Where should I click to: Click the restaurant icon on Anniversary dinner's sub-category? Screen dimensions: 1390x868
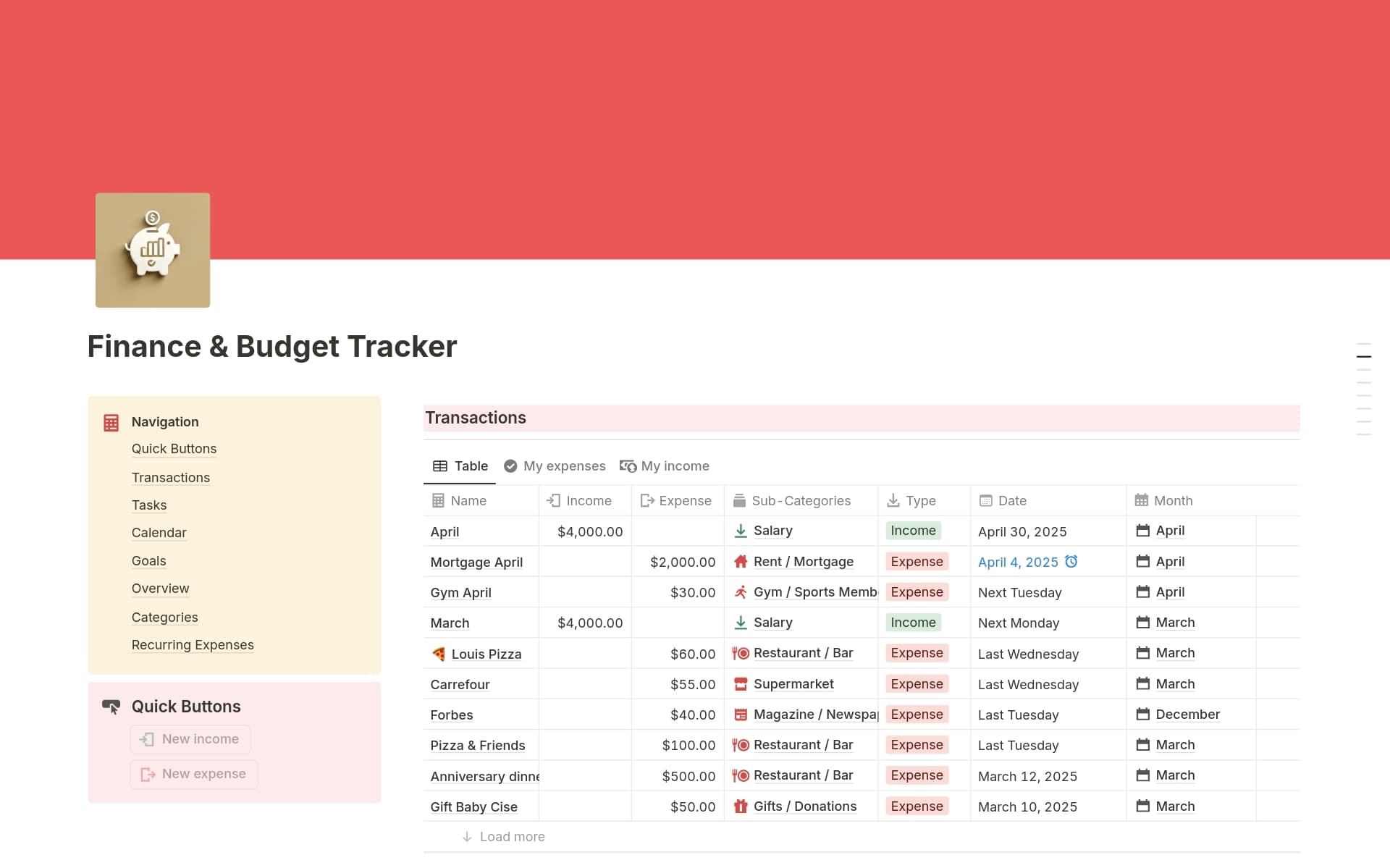pos(741,775)
